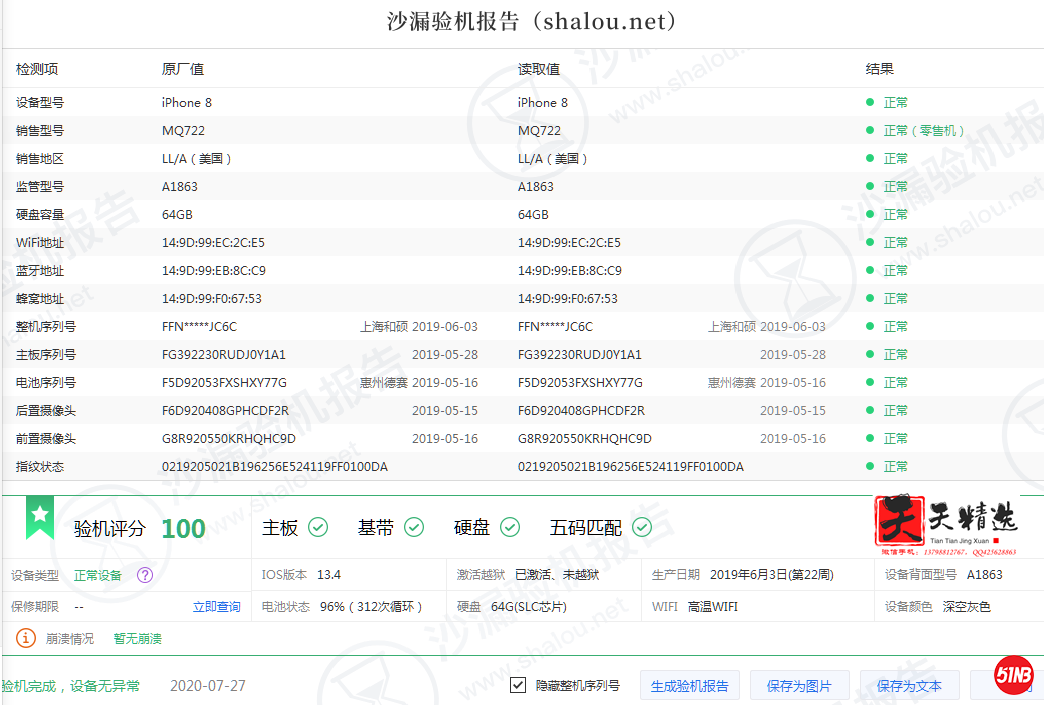Open the 立即查询 warranty link
The image size is (1044, 705).
click(x=216, y=607)
